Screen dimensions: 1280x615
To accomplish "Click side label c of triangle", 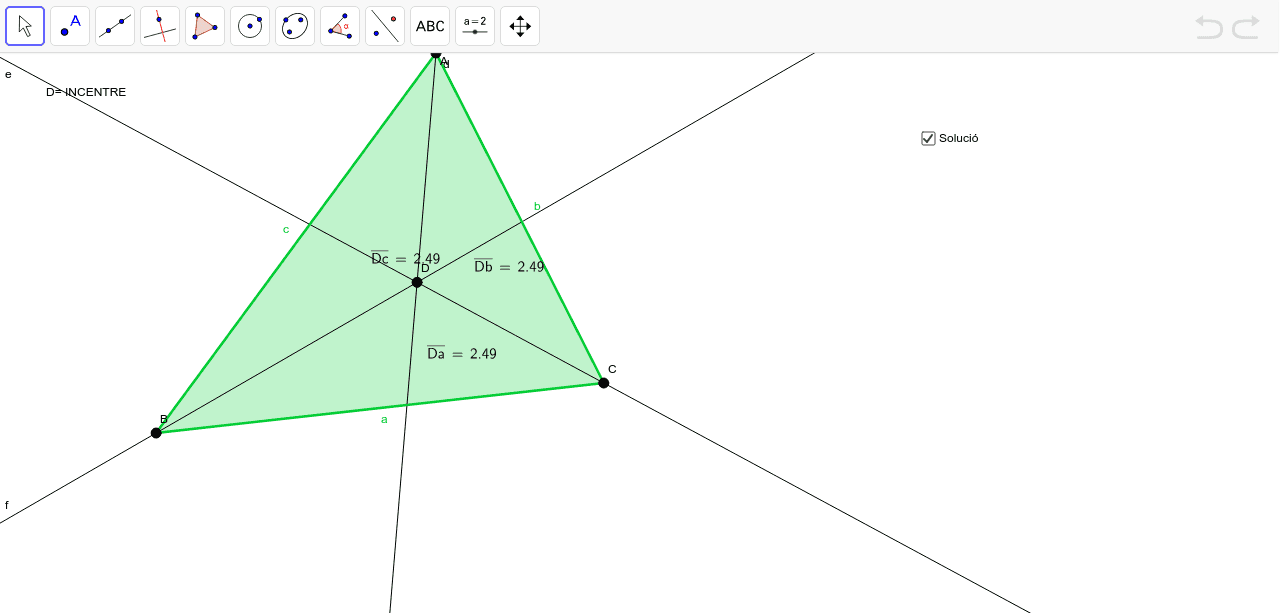I will pos(286,230).
